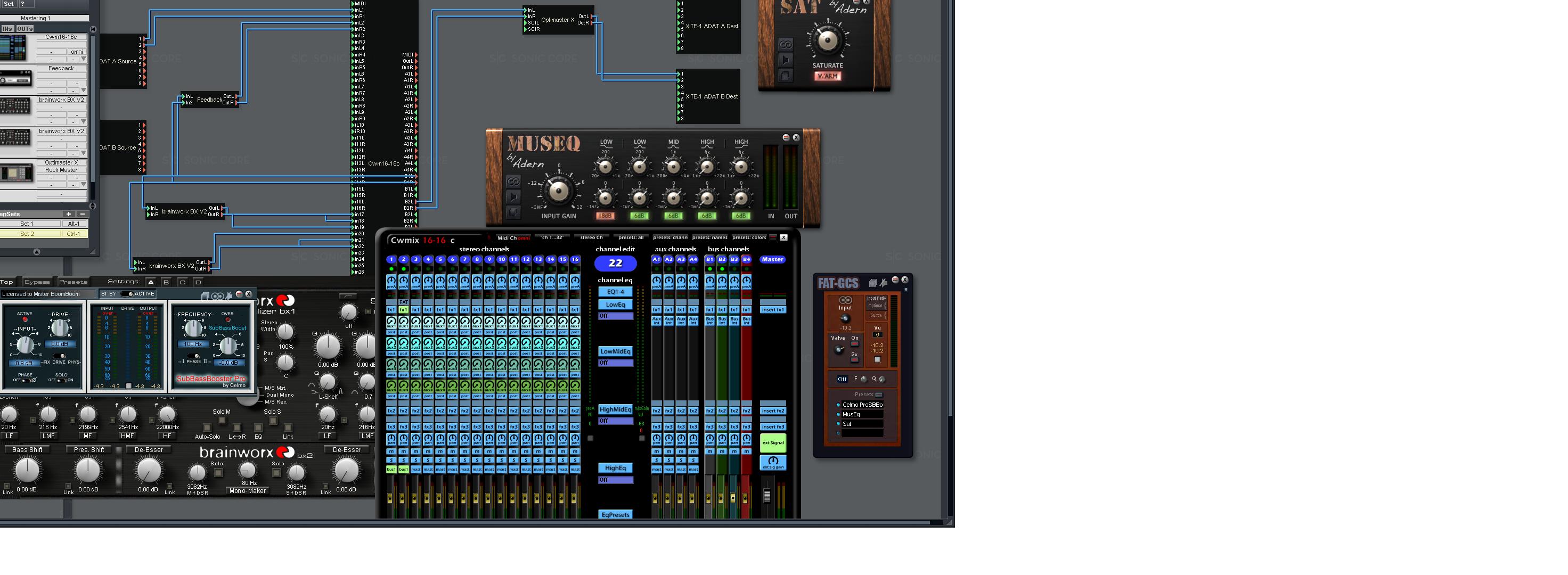Screen dimensions: 1568x575
Task: Click the EqPresets button in Cwmix
Action: (615, 515)
